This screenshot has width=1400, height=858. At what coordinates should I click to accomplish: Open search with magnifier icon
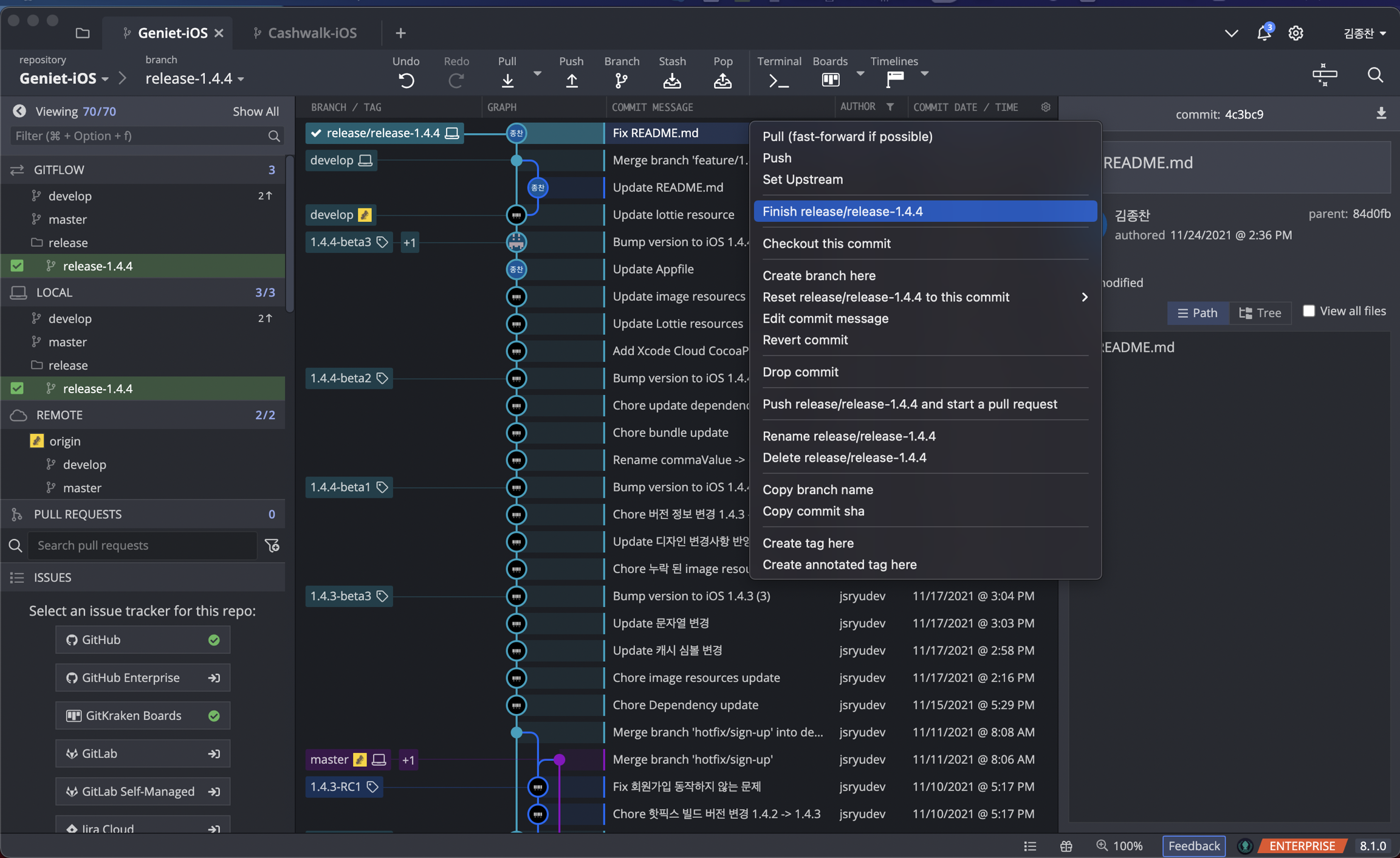pos(1375,75)
